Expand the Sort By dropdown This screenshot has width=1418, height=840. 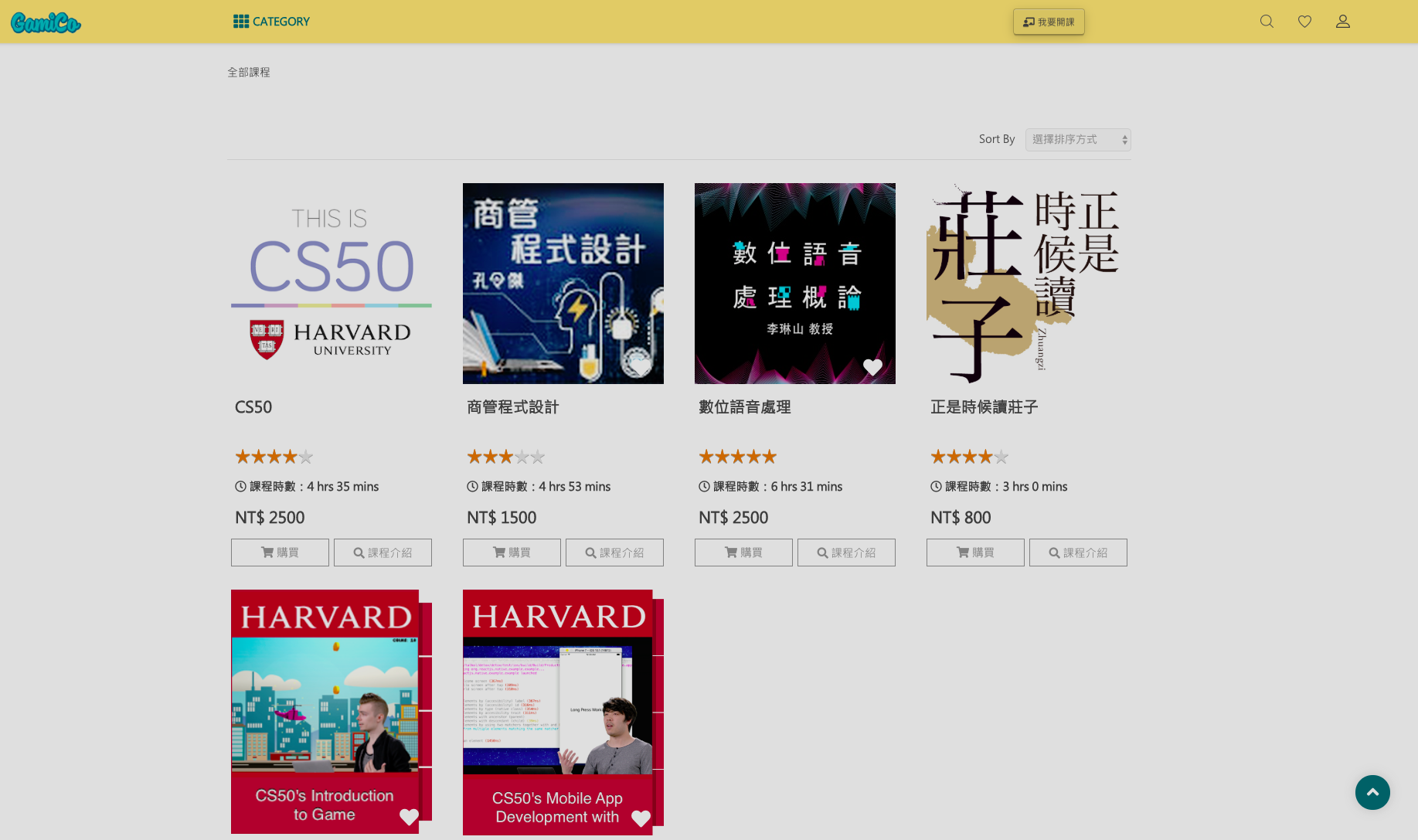tap(1078, 140)
